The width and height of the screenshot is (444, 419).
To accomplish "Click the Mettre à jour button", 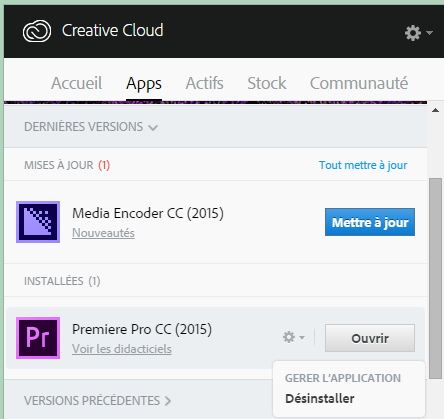I will tap(370, 222).
